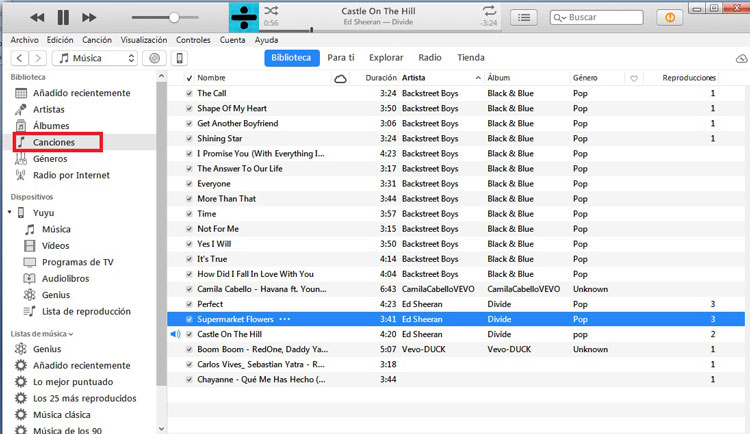The width and height of the screenshot is (750, 434).
Task: Open the Archivo menu
Action: click(x=24, y=40)
